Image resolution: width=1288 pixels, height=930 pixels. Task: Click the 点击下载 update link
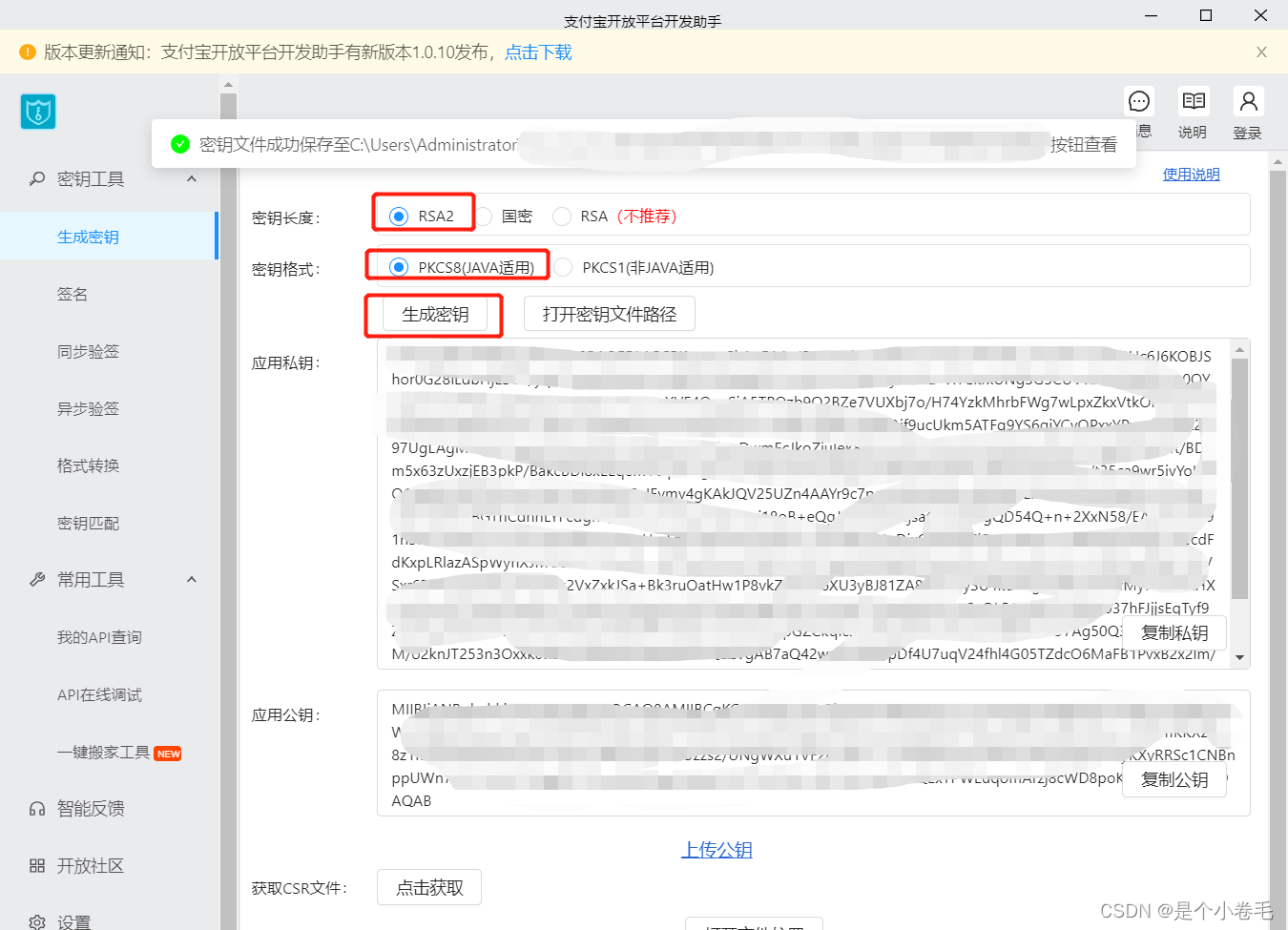pos(538,52)
